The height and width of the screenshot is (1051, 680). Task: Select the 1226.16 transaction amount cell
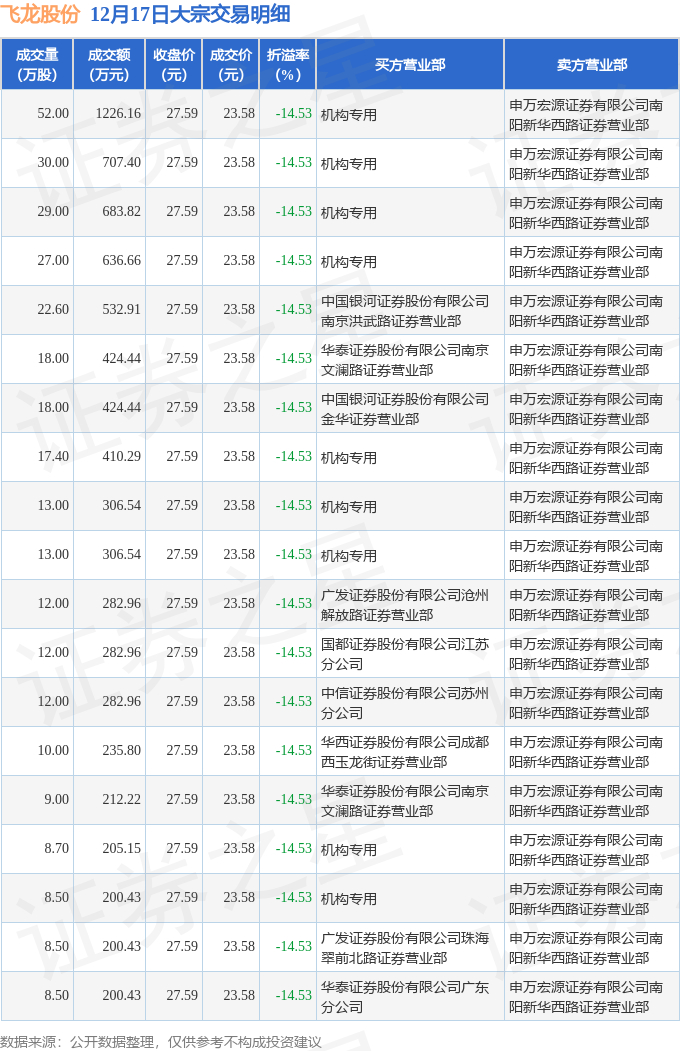[x=119, y=114]
